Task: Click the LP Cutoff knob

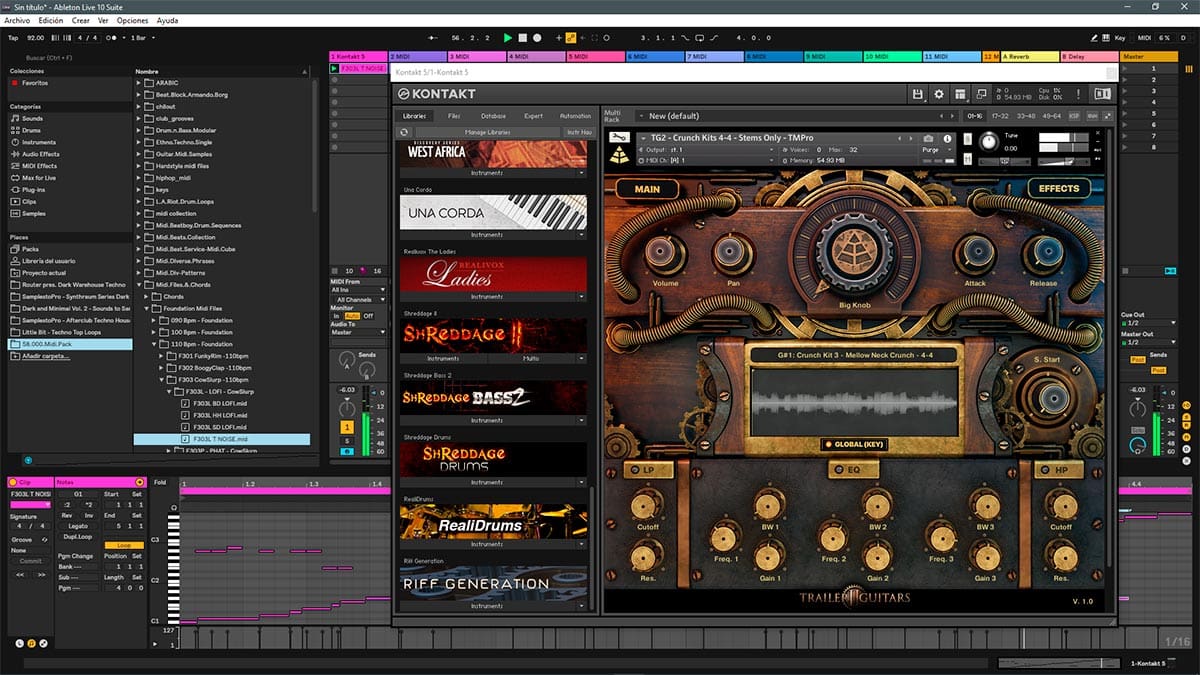Action: click(x=646, y=506)
